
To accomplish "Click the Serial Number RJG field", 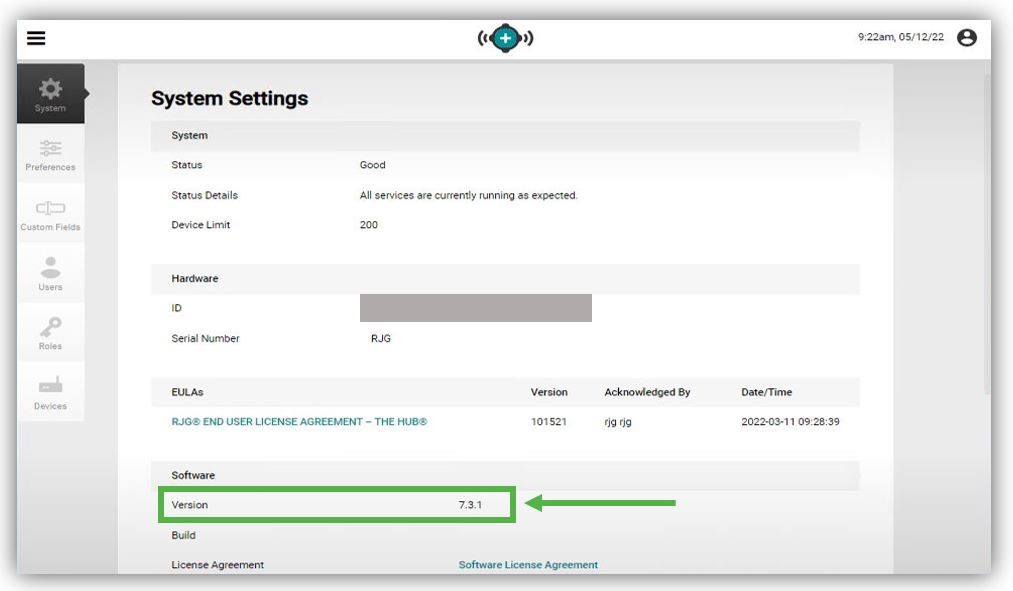I will [370, 338].
